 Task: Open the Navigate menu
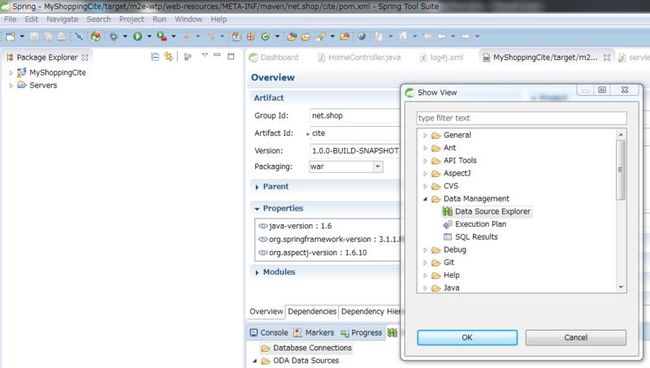[x=62, y=19]
